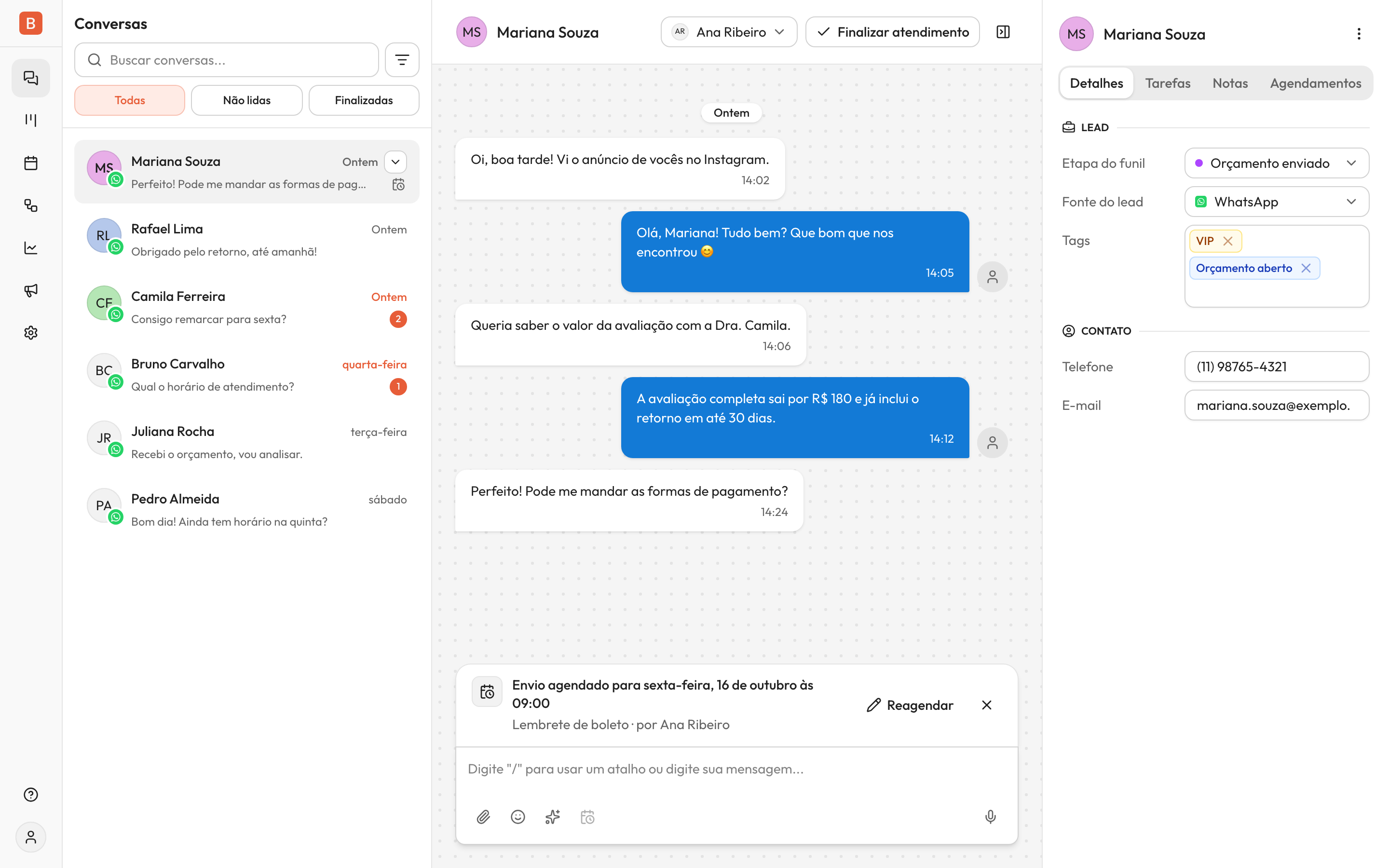Viewport: 1389px width, 868px height.
Task: Click the message composer text field
Action: pos(736,769)
